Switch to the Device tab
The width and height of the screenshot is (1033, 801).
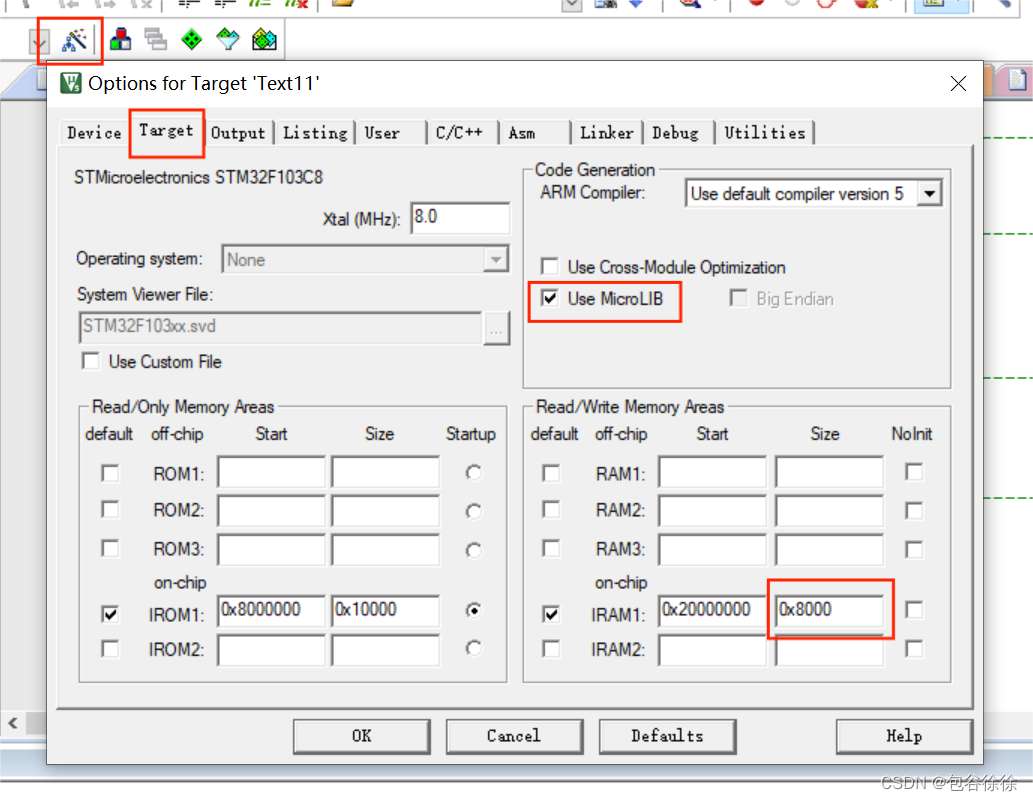(94, 133)
